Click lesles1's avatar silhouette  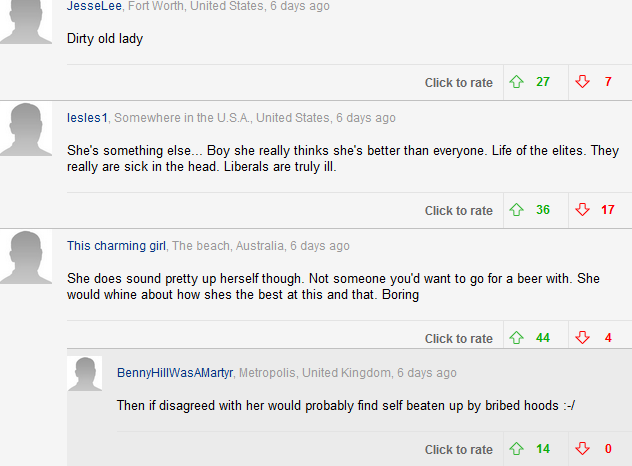(x=26, y=129)
